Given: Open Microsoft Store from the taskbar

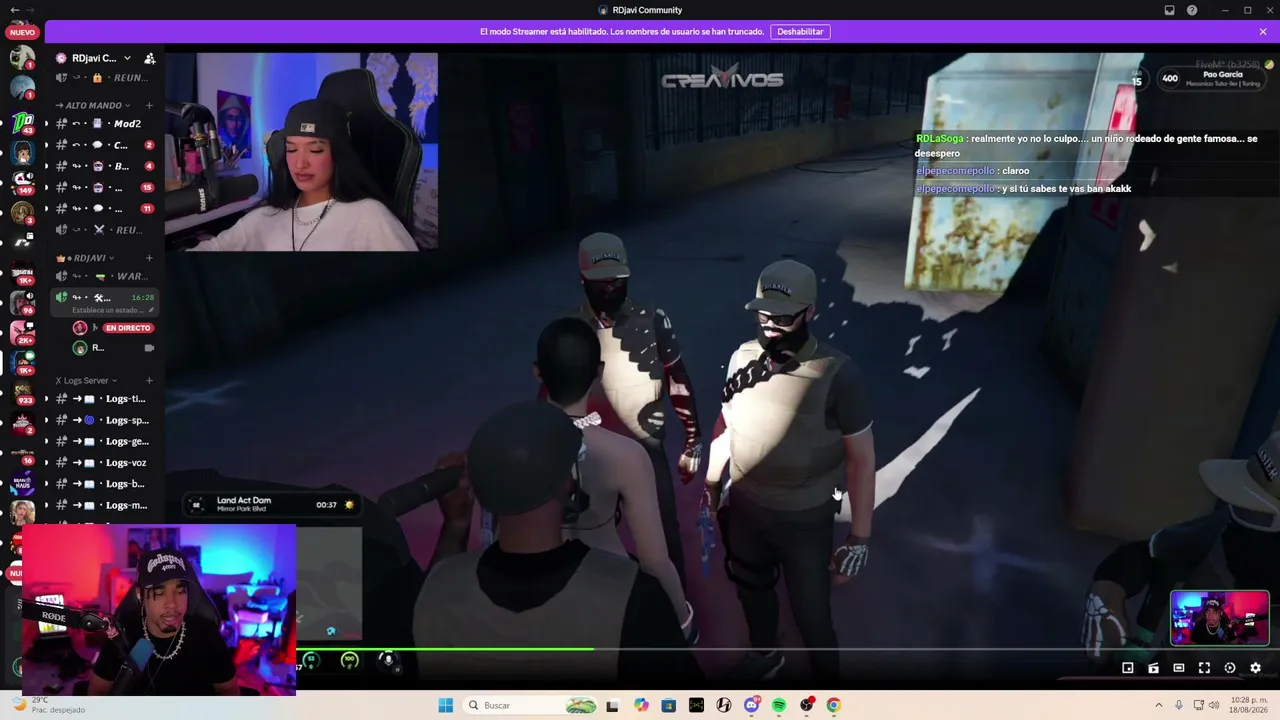Looking at the screenshot, I should click(x=669, y=705).
